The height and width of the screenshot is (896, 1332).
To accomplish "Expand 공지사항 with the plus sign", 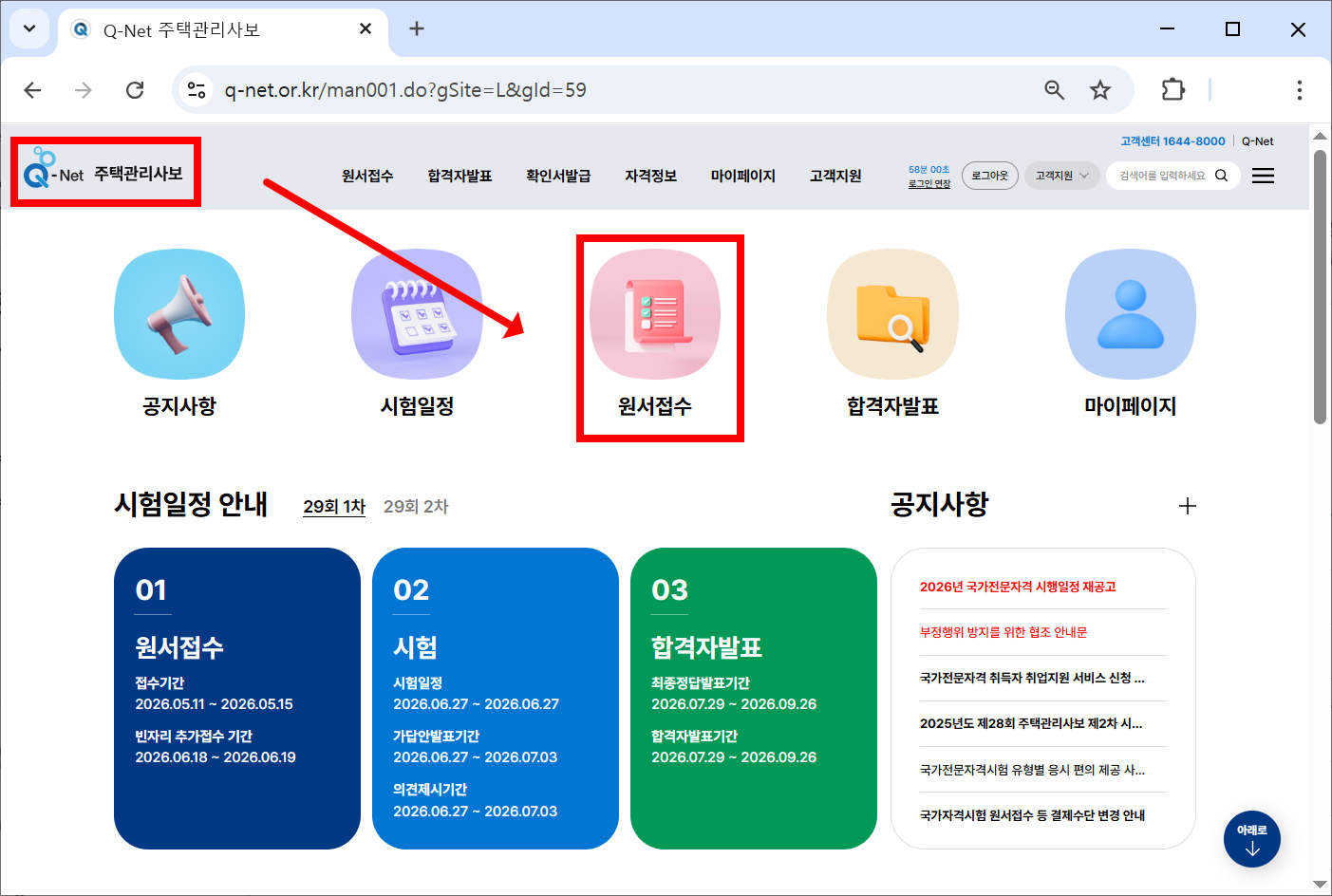I will pos(1188,506).
